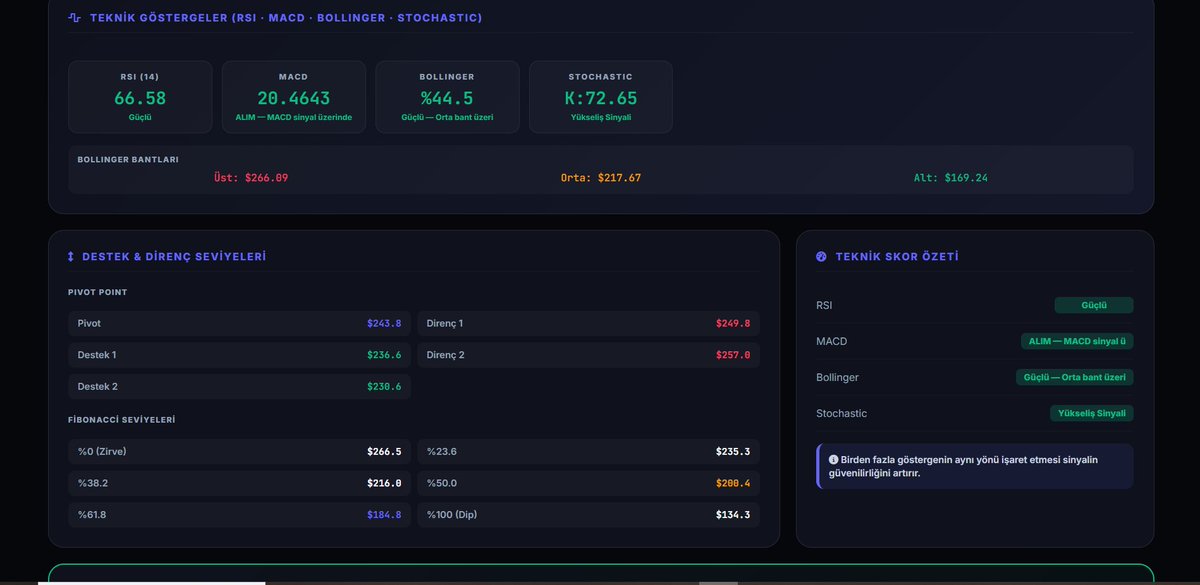
Task: Select the Destek 1 row showing $236.6
Action: (239, 354)
